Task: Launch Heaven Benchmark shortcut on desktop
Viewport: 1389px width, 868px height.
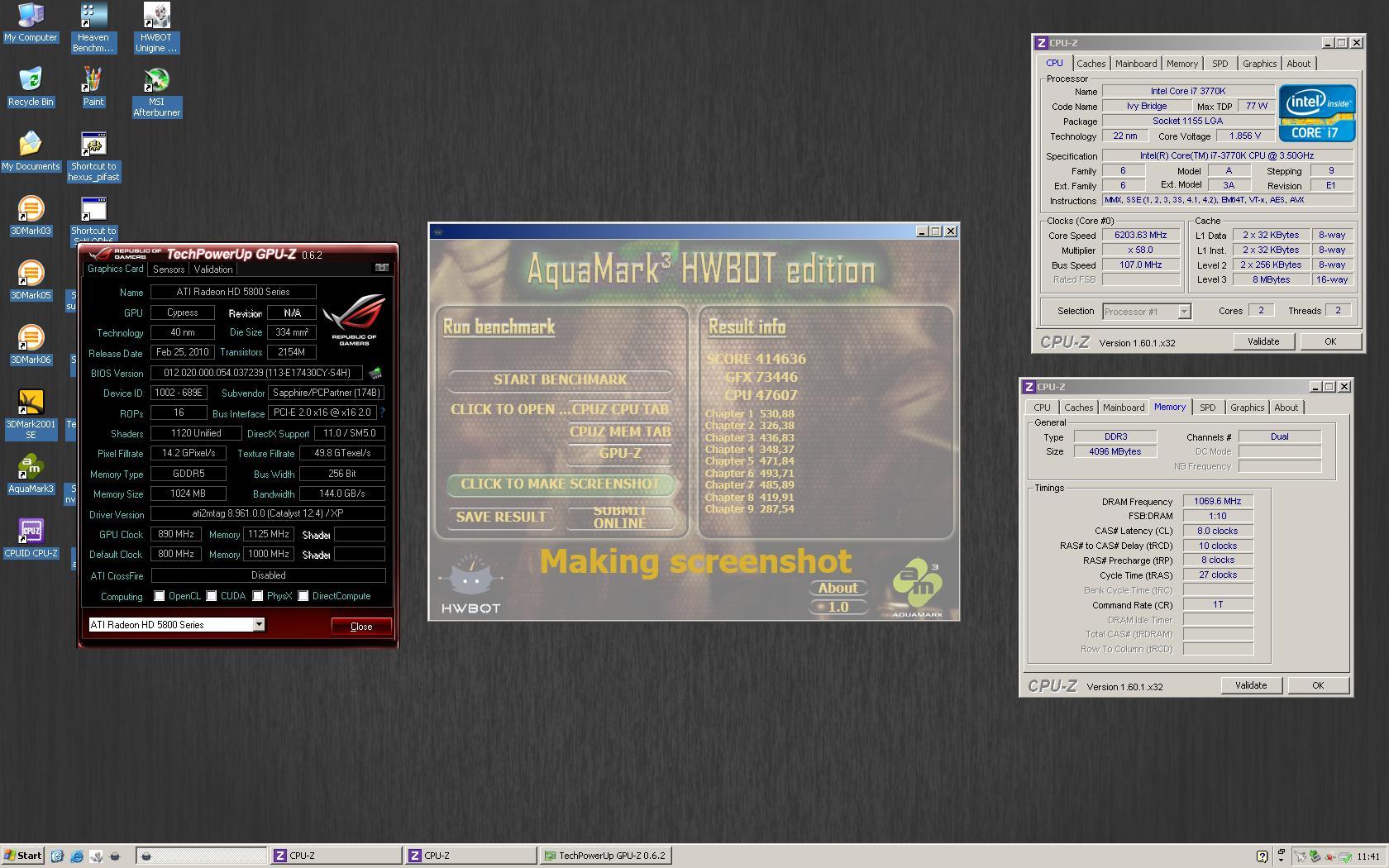Action: [93, 27]
